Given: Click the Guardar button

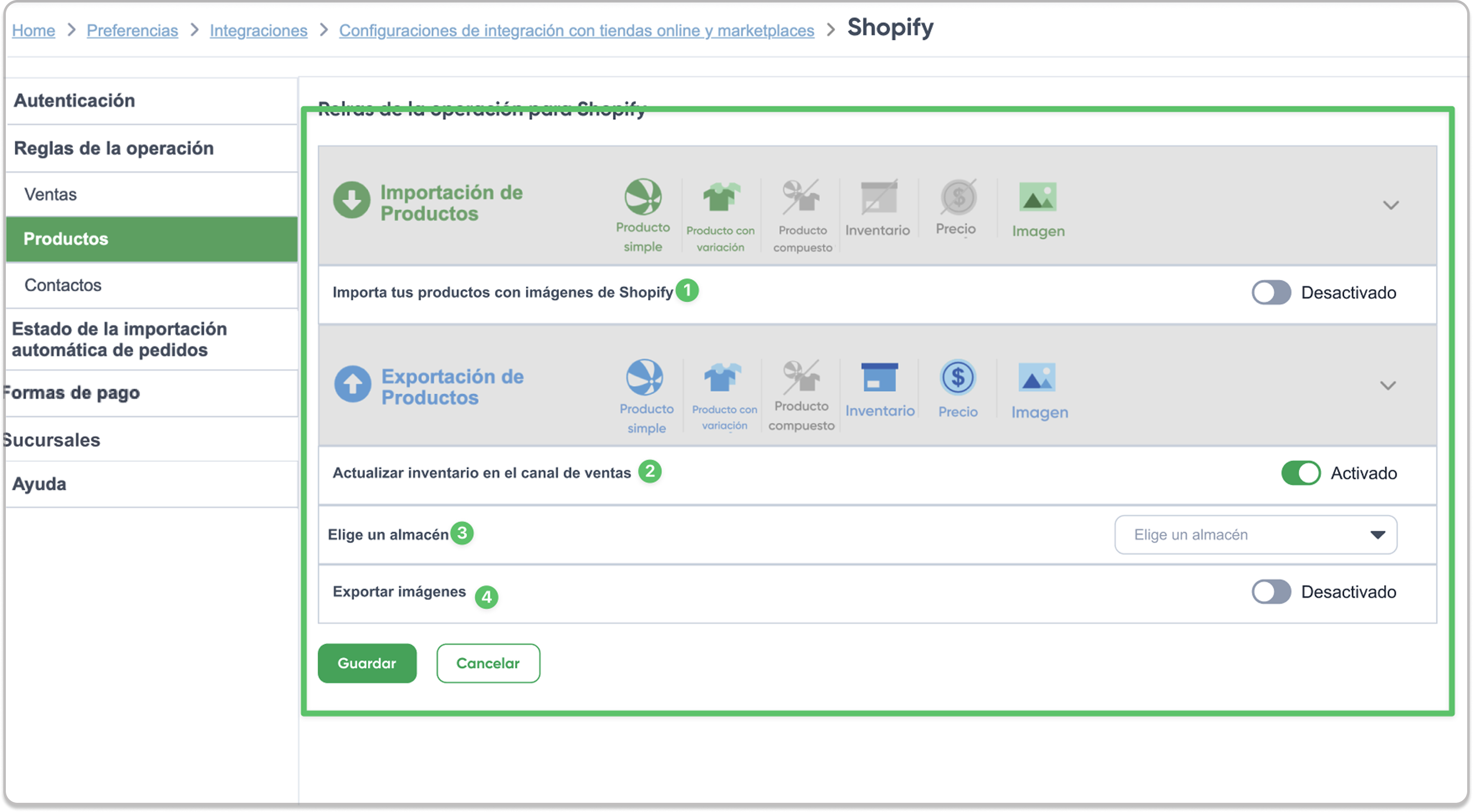Looking at the screenshot, I should [x=367, y=663].
